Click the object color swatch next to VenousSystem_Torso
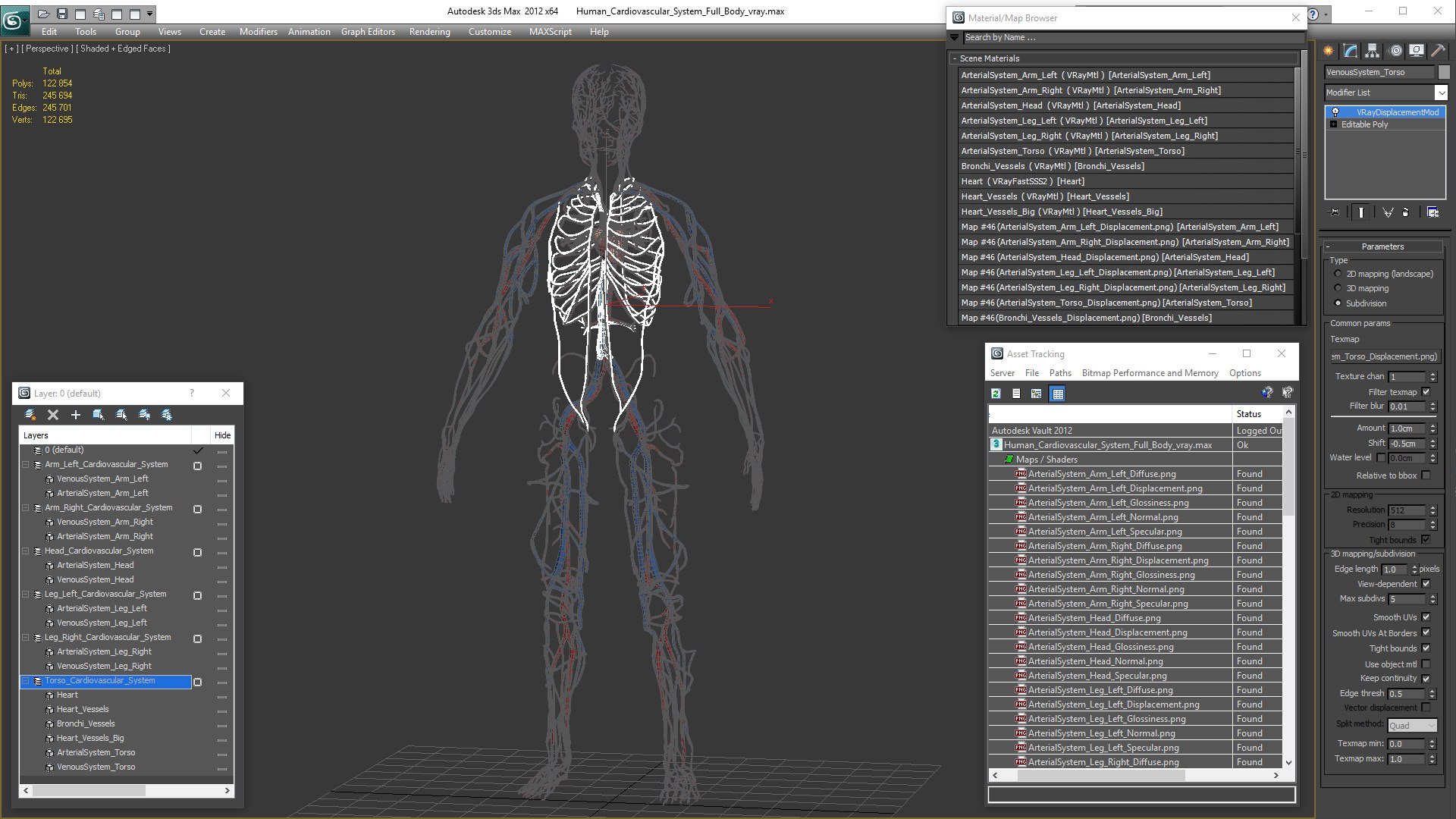The height and width of the screenshot is (819, 1456). [x=1444, y=72]
